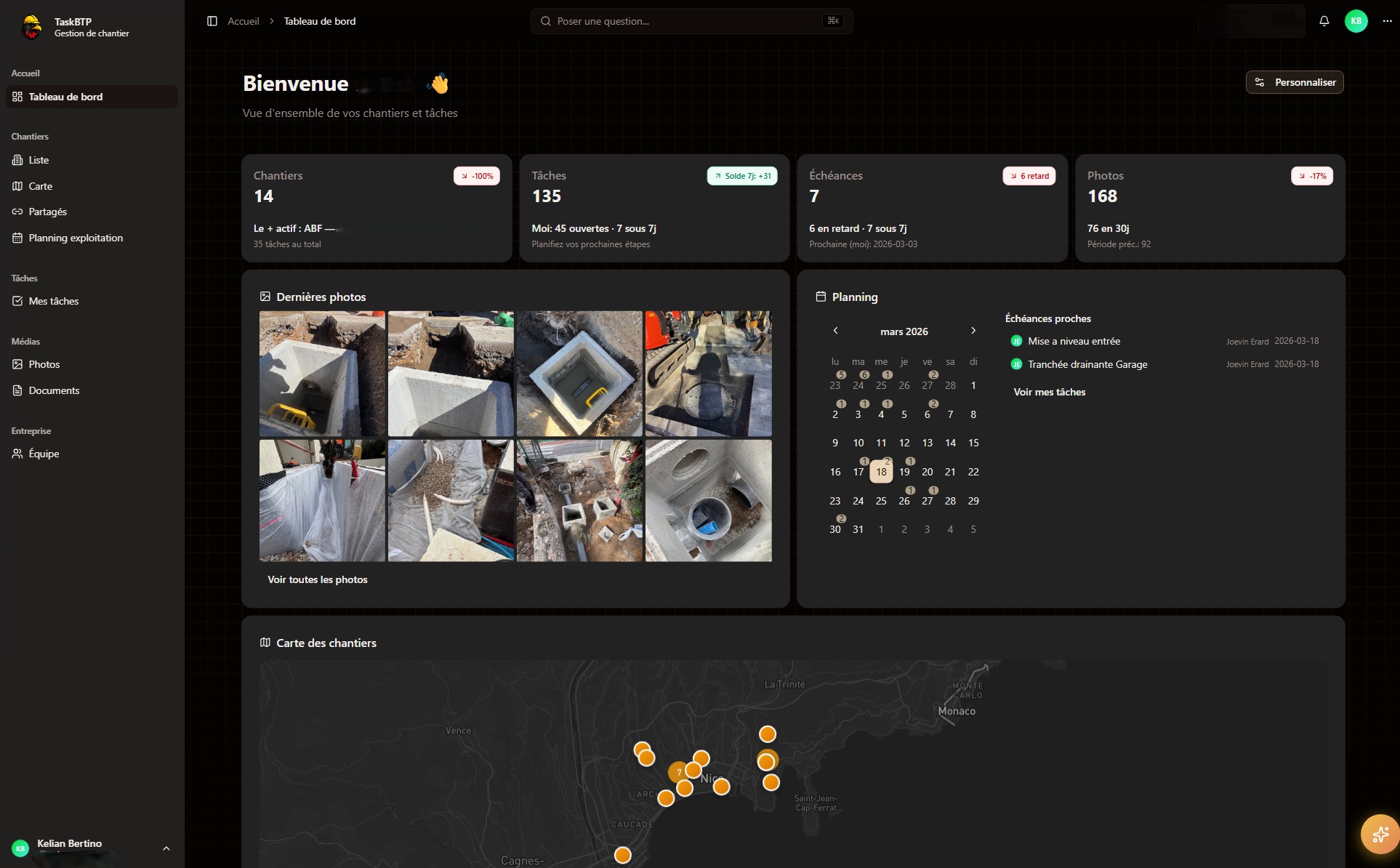Image resolution: width=1400 pixels, height=868 pixels.
Task: Click the orange cluster marker labeled 7
Action: (677, 772)
